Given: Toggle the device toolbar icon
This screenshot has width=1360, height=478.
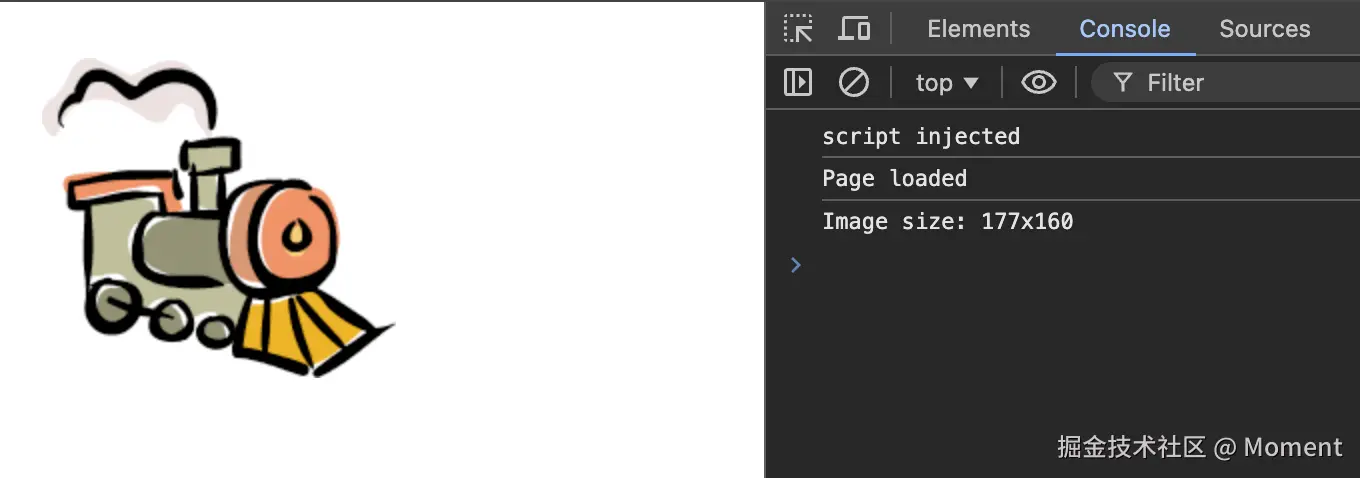Looking at the screenshot, I should click(853, 29).
